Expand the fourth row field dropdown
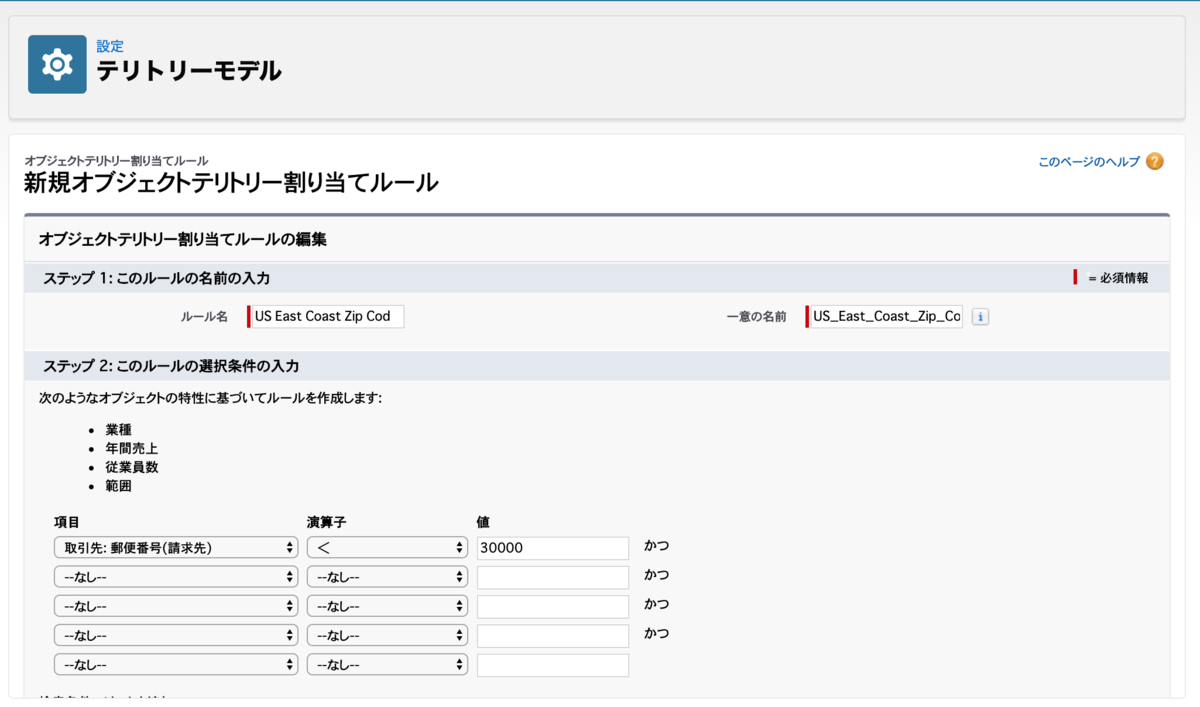The height and width of the screenshot is (707, 1200). pos(176,634)
